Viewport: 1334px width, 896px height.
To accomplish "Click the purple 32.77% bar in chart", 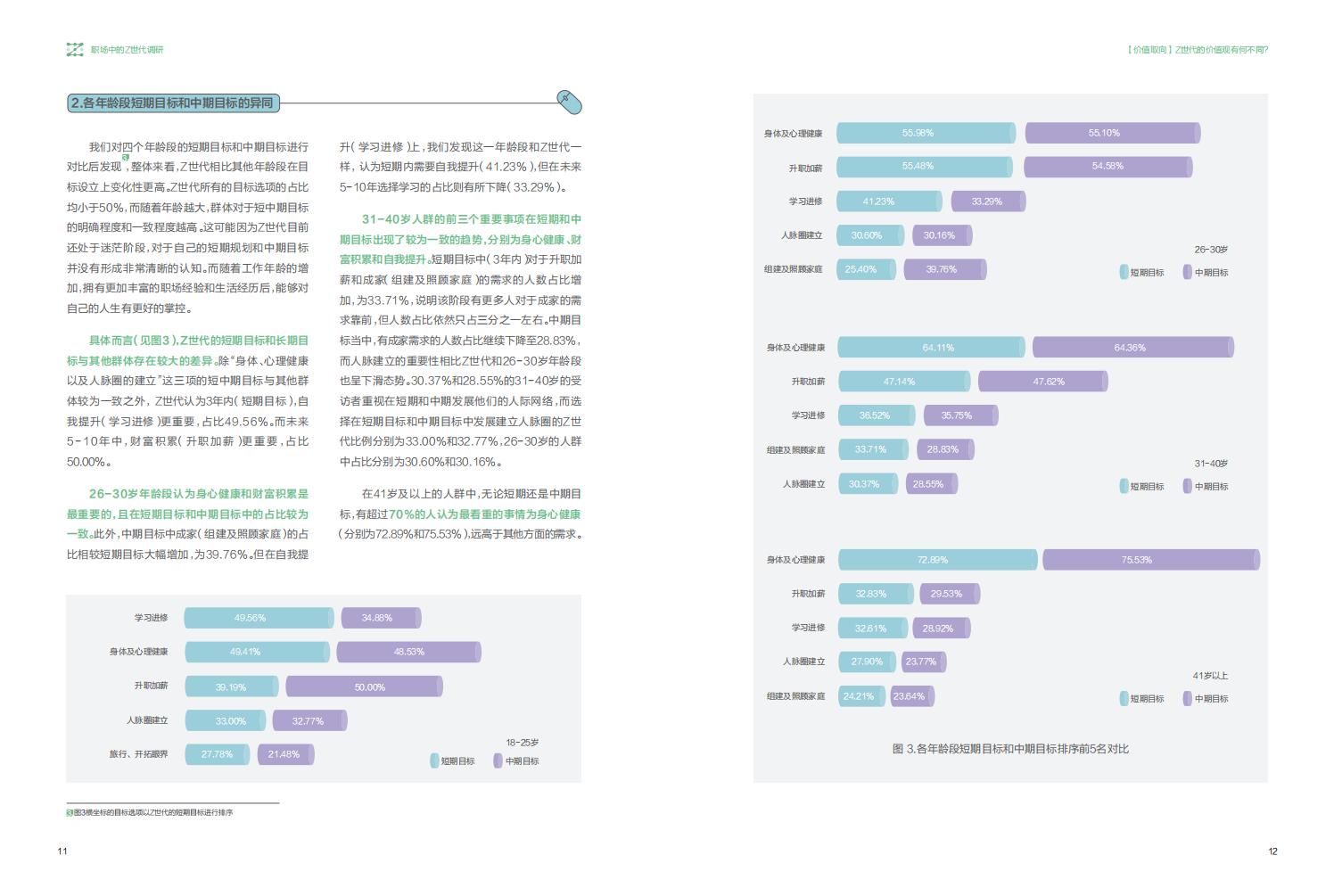I will pyautogui.click(x=309, y=720).
